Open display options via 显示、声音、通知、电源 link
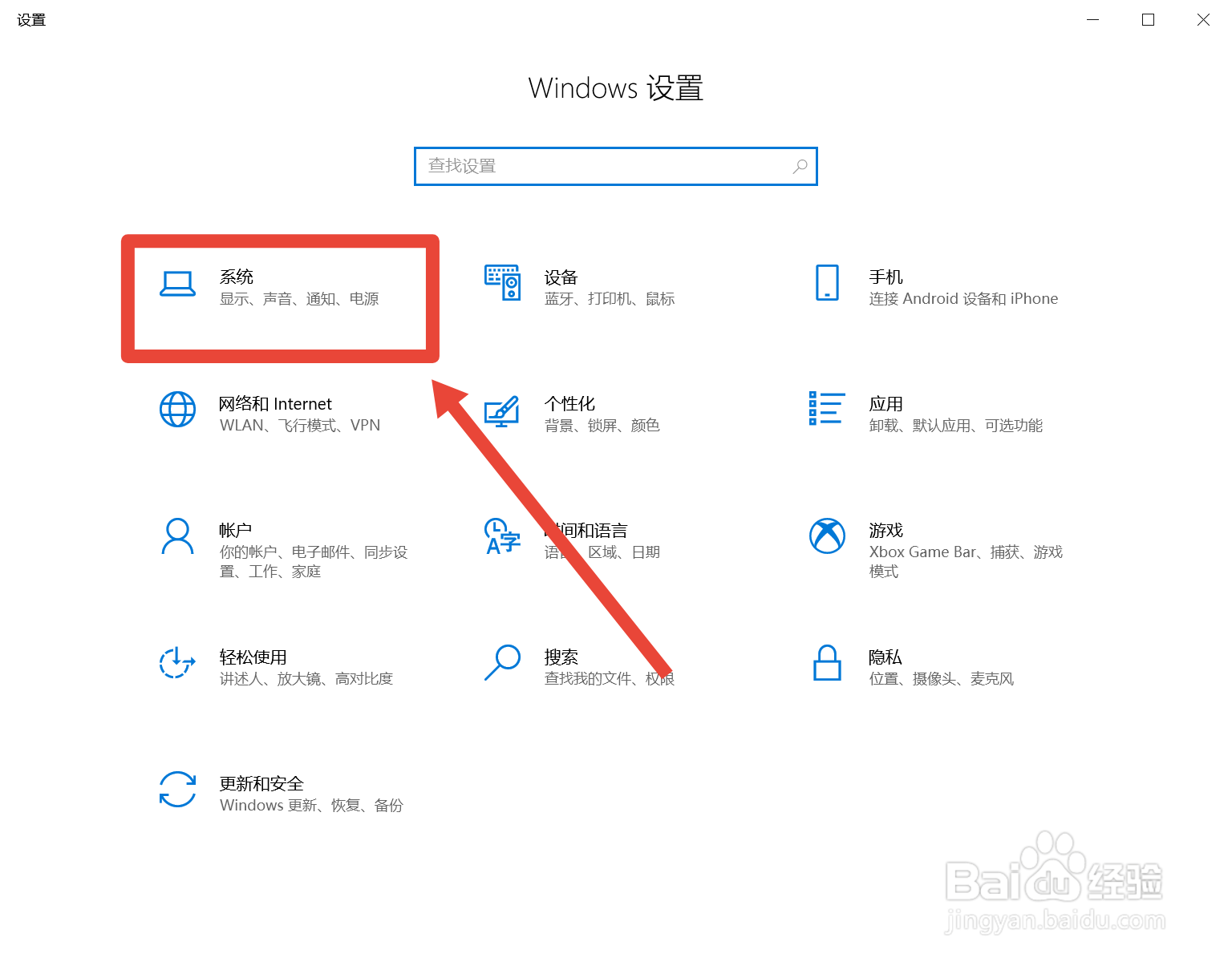Viewport: 1232px width, 962px height. tap(301, 299)
